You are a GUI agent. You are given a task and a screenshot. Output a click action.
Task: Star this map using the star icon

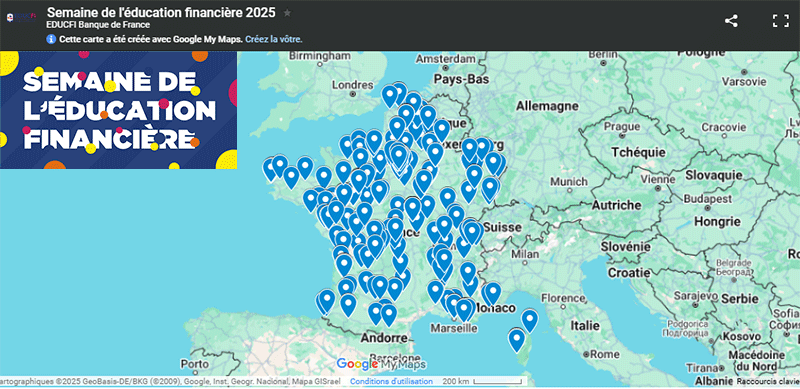[x=287, y=13]
